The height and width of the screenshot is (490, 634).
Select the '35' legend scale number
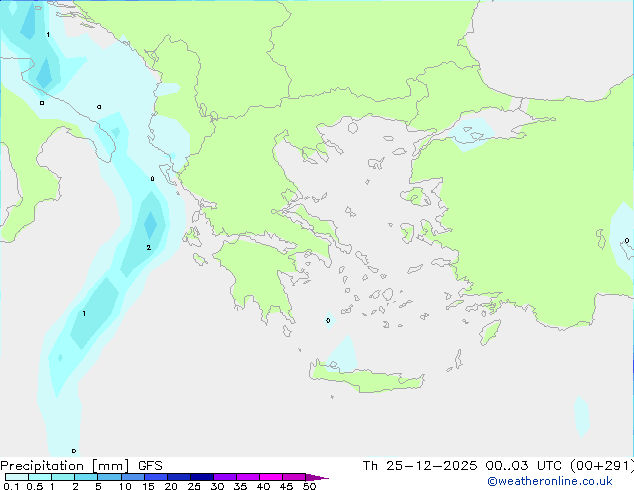click(240, 486)
